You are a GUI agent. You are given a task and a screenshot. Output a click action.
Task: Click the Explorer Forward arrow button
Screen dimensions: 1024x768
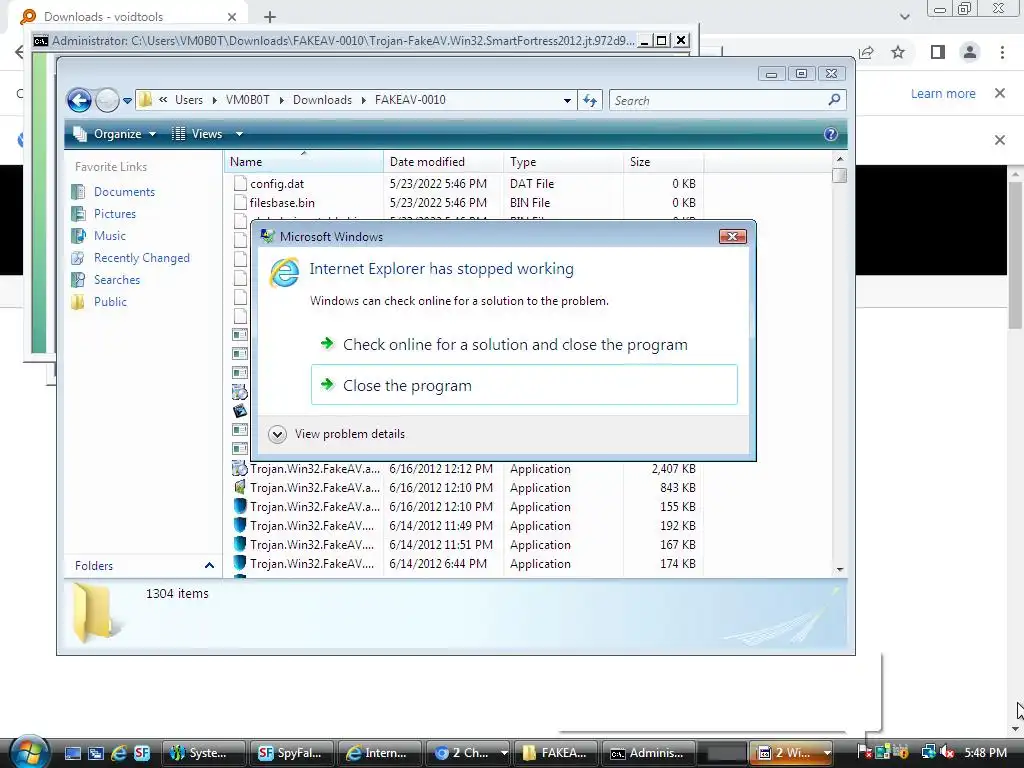pyautogui.click(x=107, y=101)
